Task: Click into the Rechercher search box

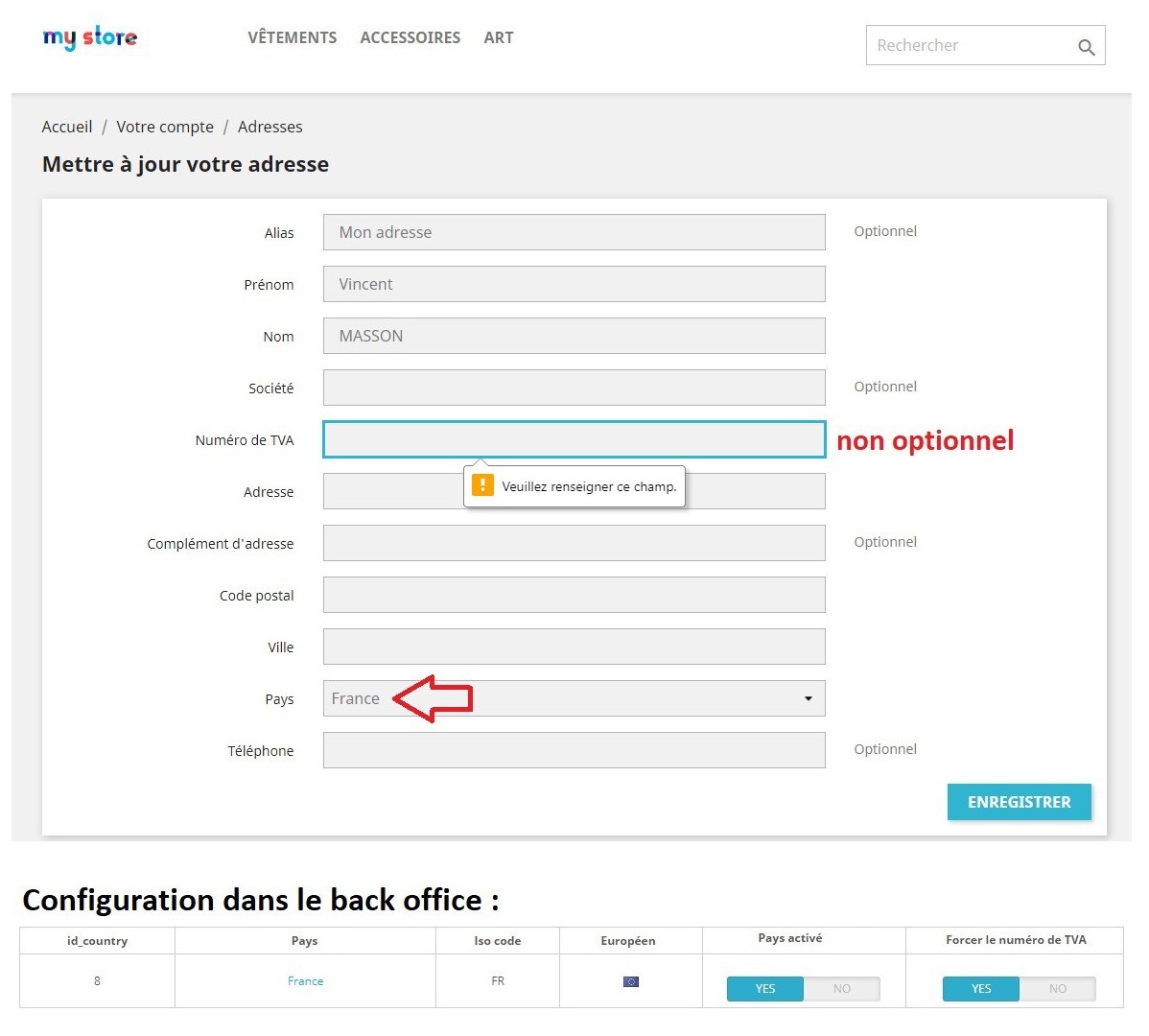Action: point(969,46)
